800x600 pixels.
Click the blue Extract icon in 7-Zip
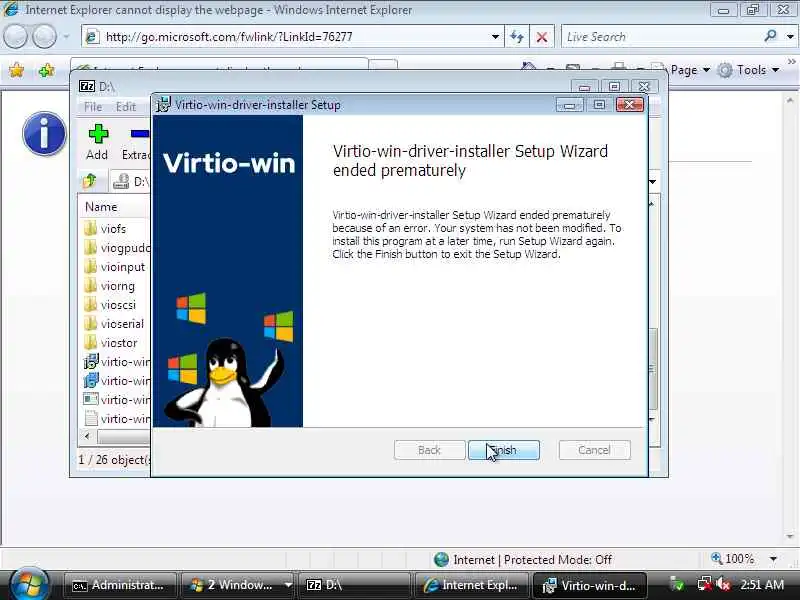click(x=139, y=134)
